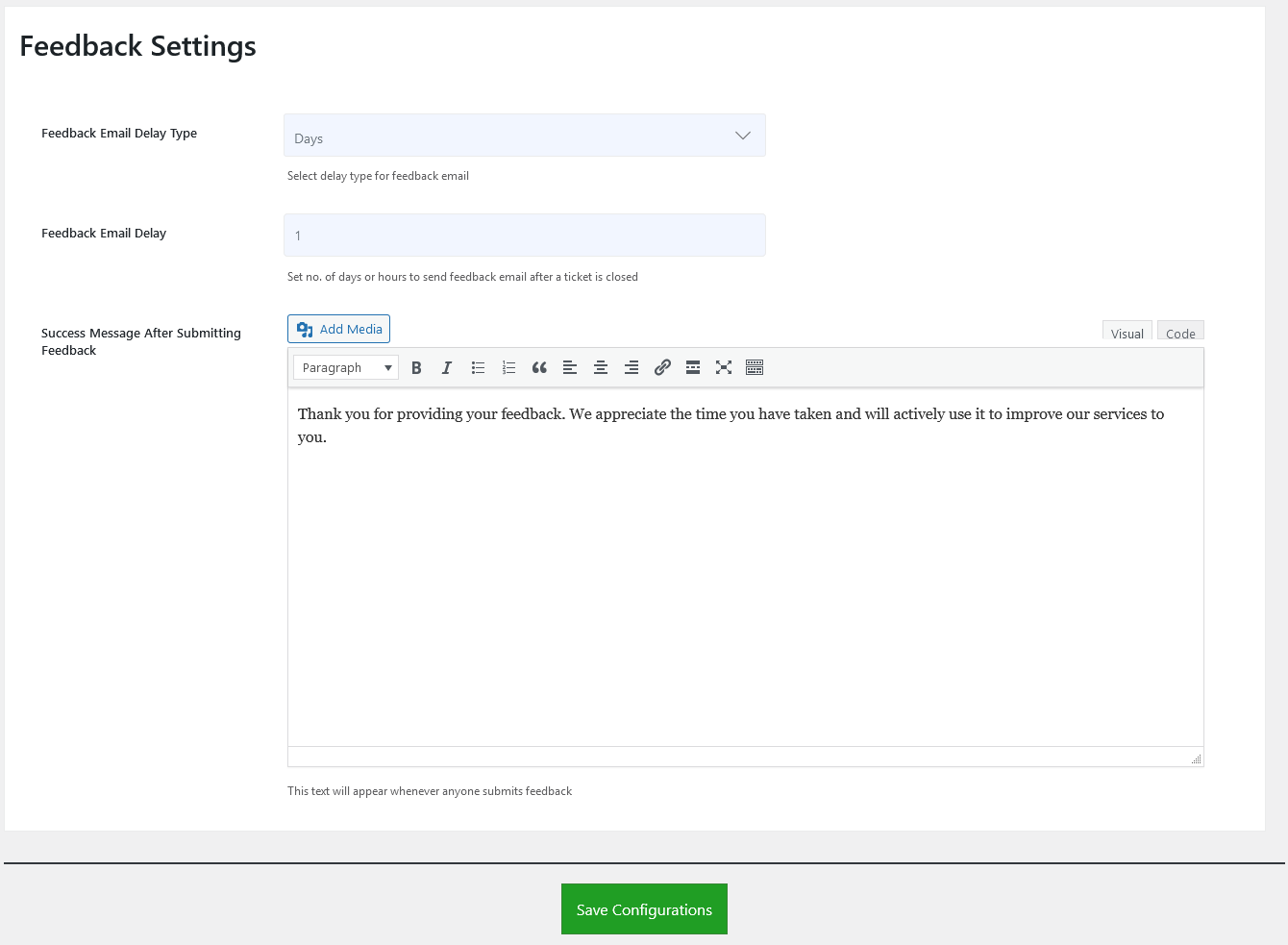Image resolution: width=1288 pixels, height=945 pixels.
Task: Click the Add Media button
Action: (338, 329)
